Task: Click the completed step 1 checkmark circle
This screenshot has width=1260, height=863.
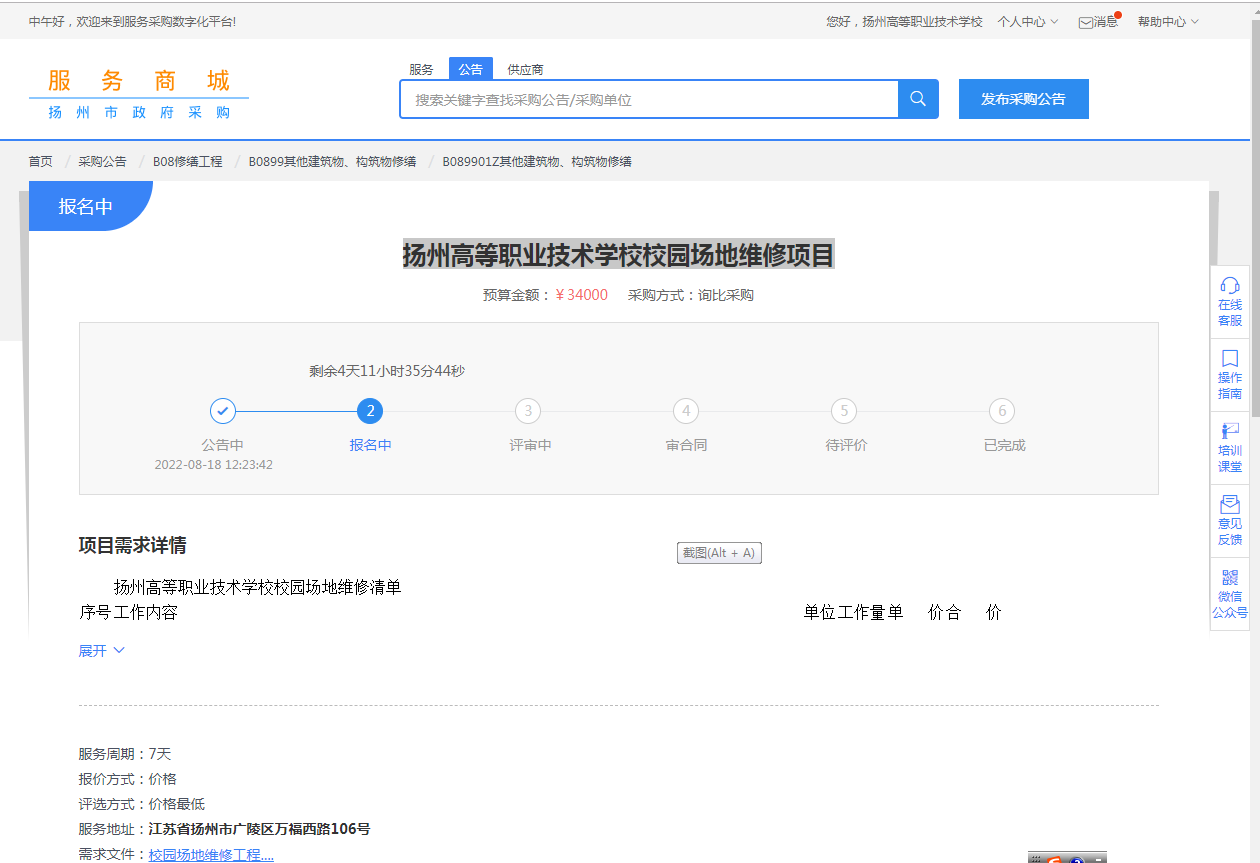Action: point(223,411)
